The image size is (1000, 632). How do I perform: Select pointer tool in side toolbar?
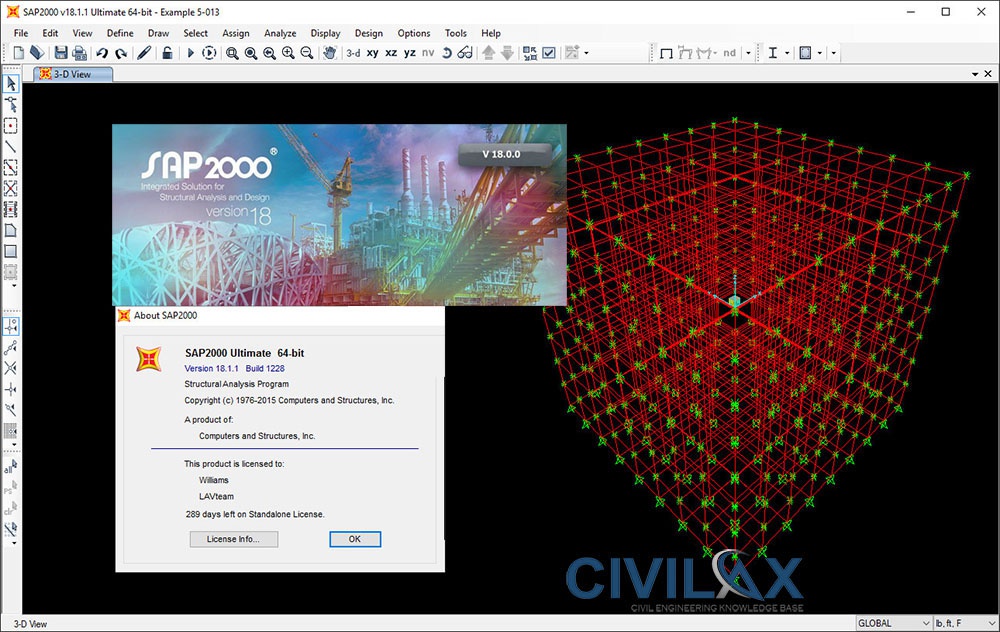11,84
